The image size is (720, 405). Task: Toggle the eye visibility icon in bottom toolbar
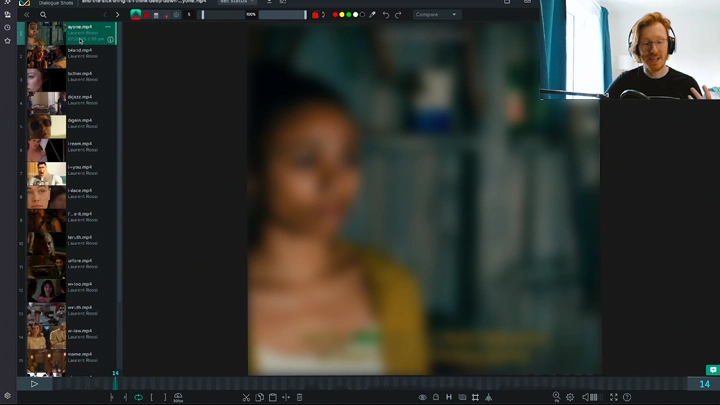422,397
